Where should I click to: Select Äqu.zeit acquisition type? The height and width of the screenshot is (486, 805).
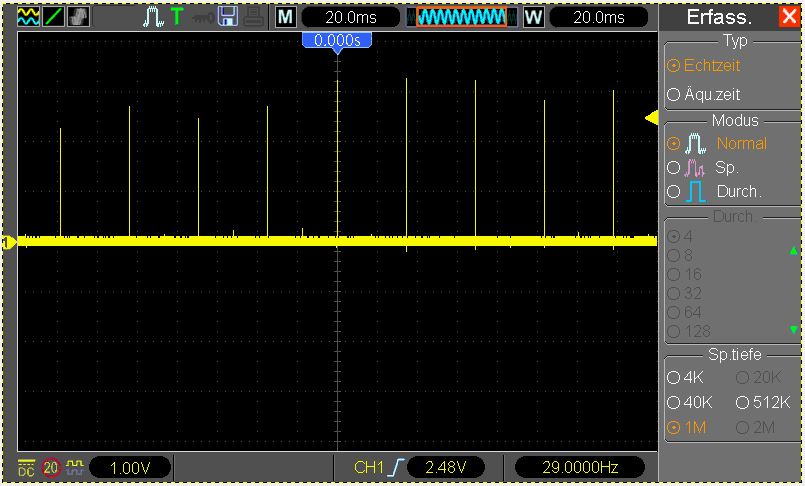(x=704, y=94)
